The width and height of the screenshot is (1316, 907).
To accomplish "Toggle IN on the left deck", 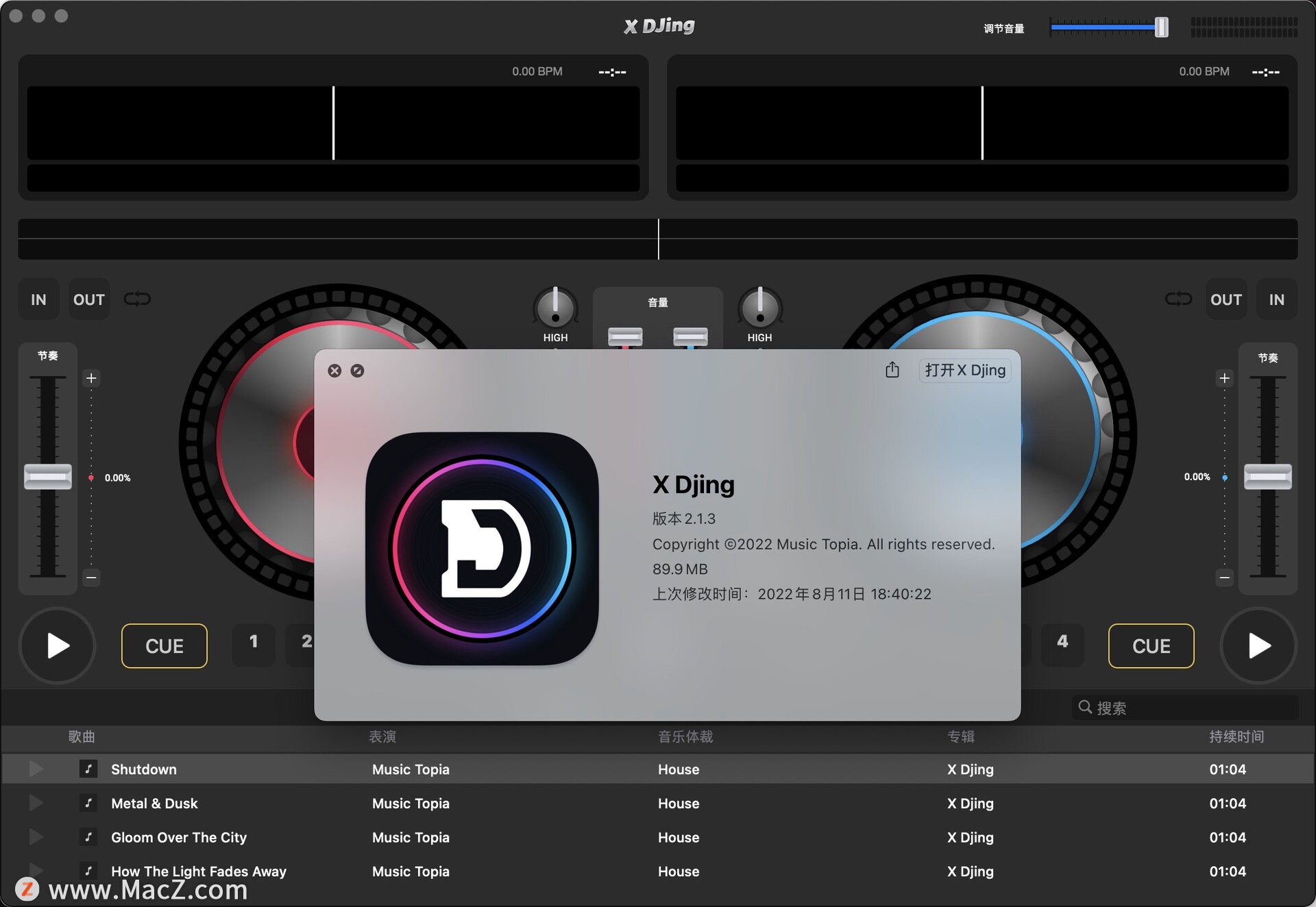I will click(38, 299).
